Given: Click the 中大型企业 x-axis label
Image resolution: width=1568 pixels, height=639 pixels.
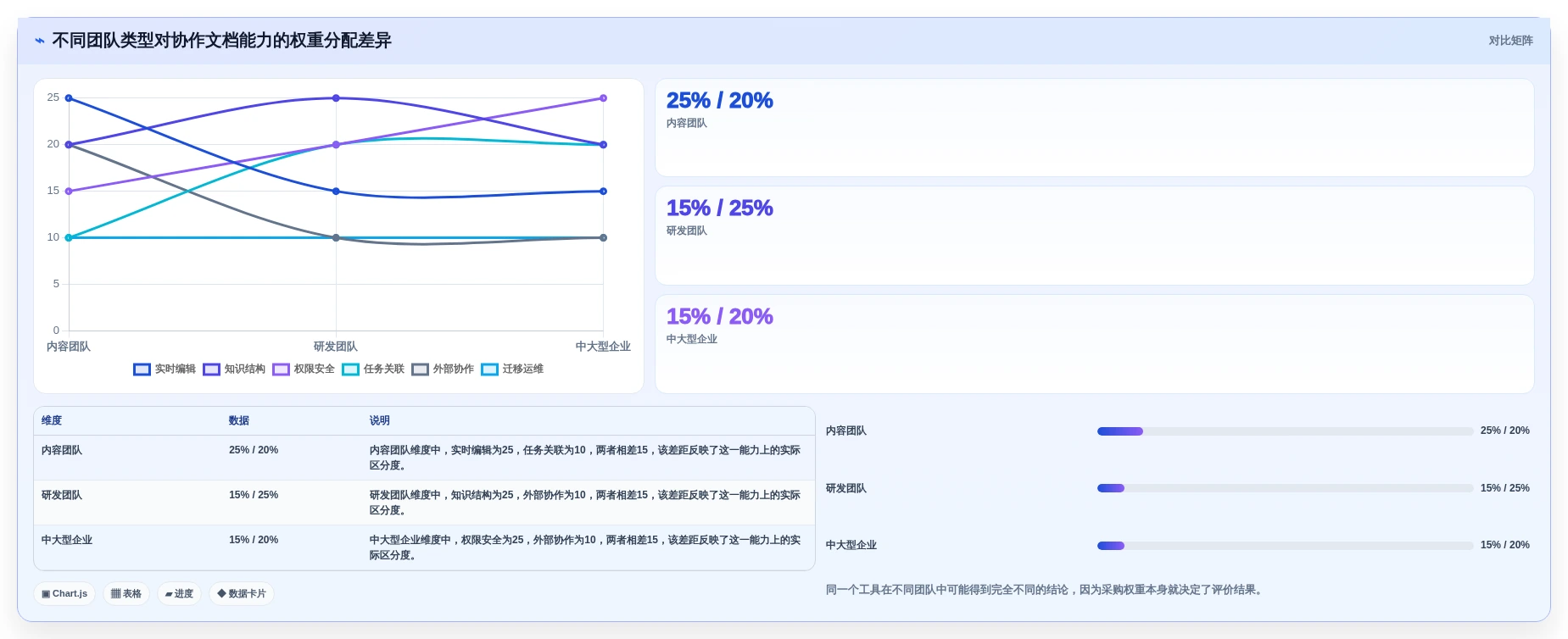Looking at the screenshot, I should [x=603, y=347].
